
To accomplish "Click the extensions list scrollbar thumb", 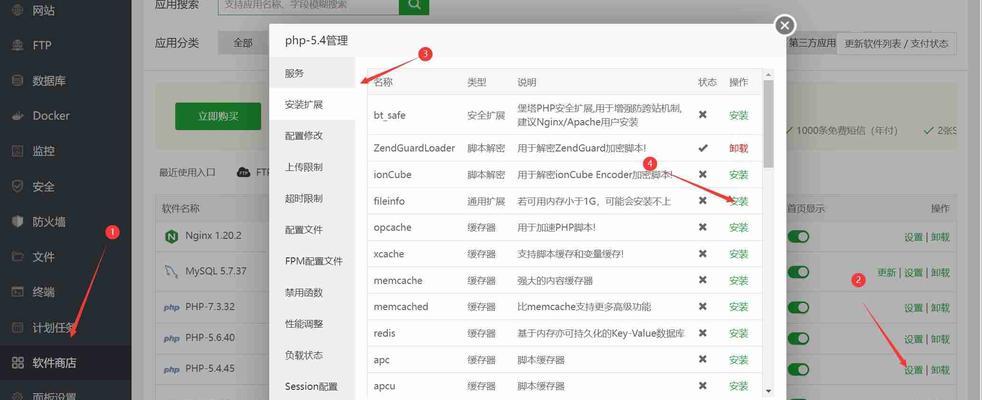I will click(x=768, y=123).
